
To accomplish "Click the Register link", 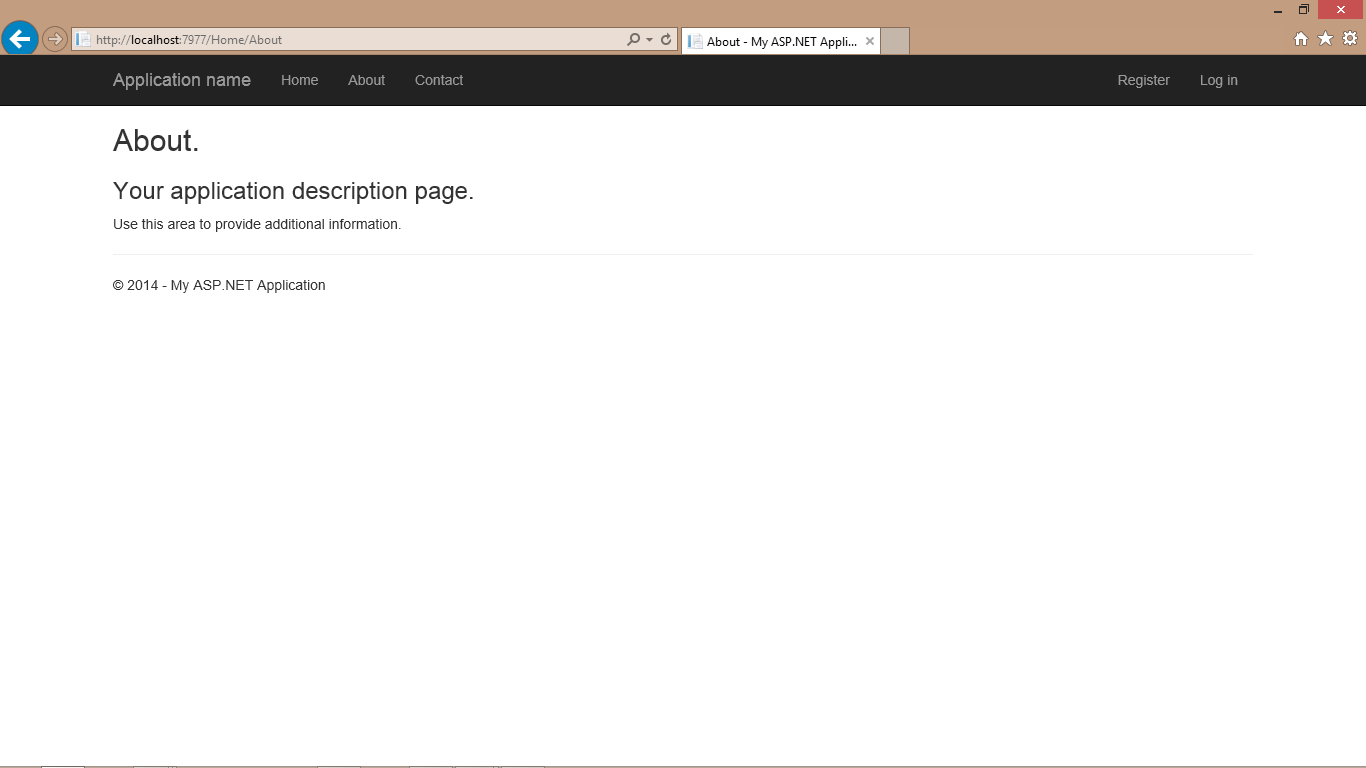I will (x=1143, y=80).
